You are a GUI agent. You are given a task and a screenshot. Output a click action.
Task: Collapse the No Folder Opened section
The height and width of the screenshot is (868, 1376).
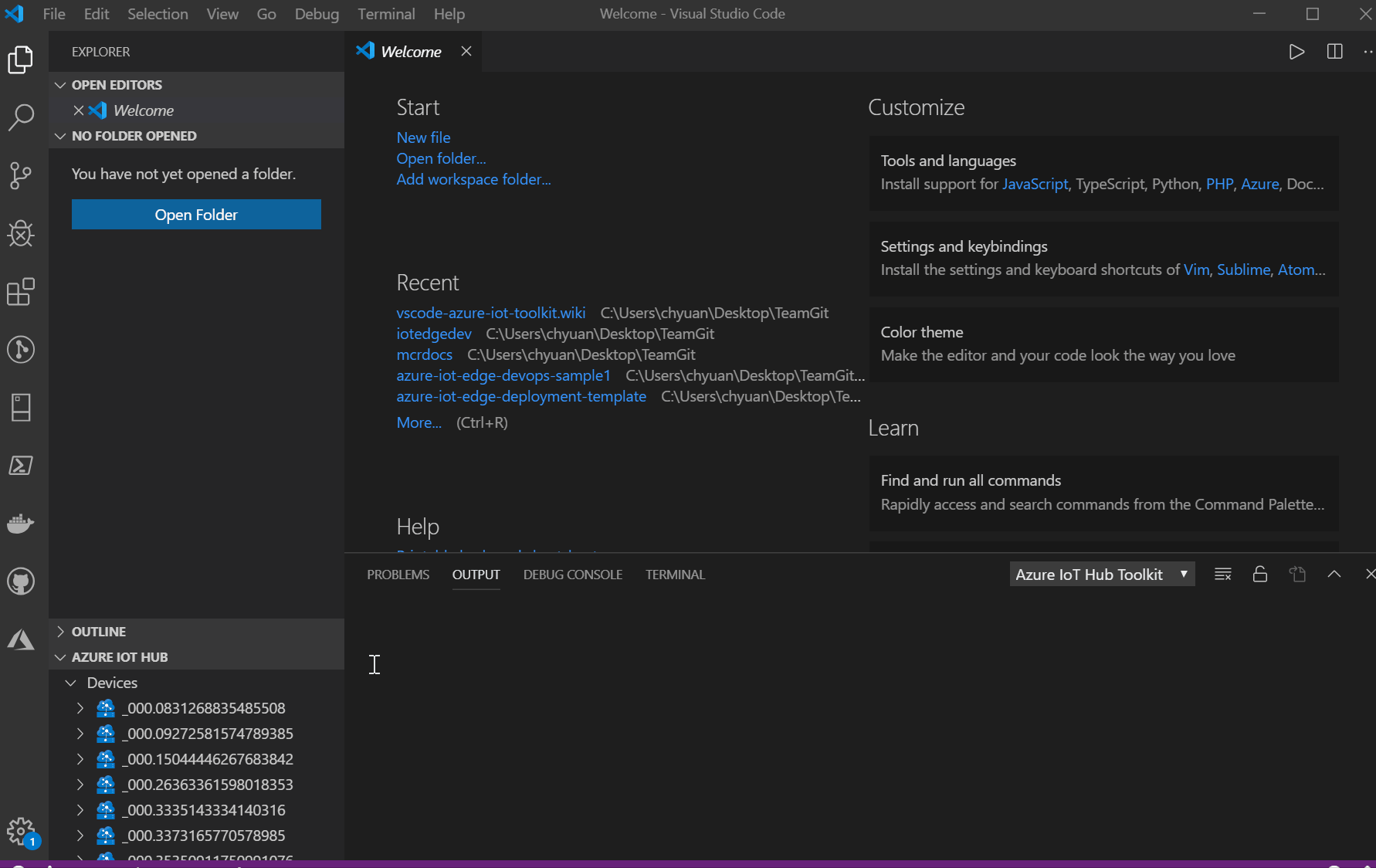[60, 136]
